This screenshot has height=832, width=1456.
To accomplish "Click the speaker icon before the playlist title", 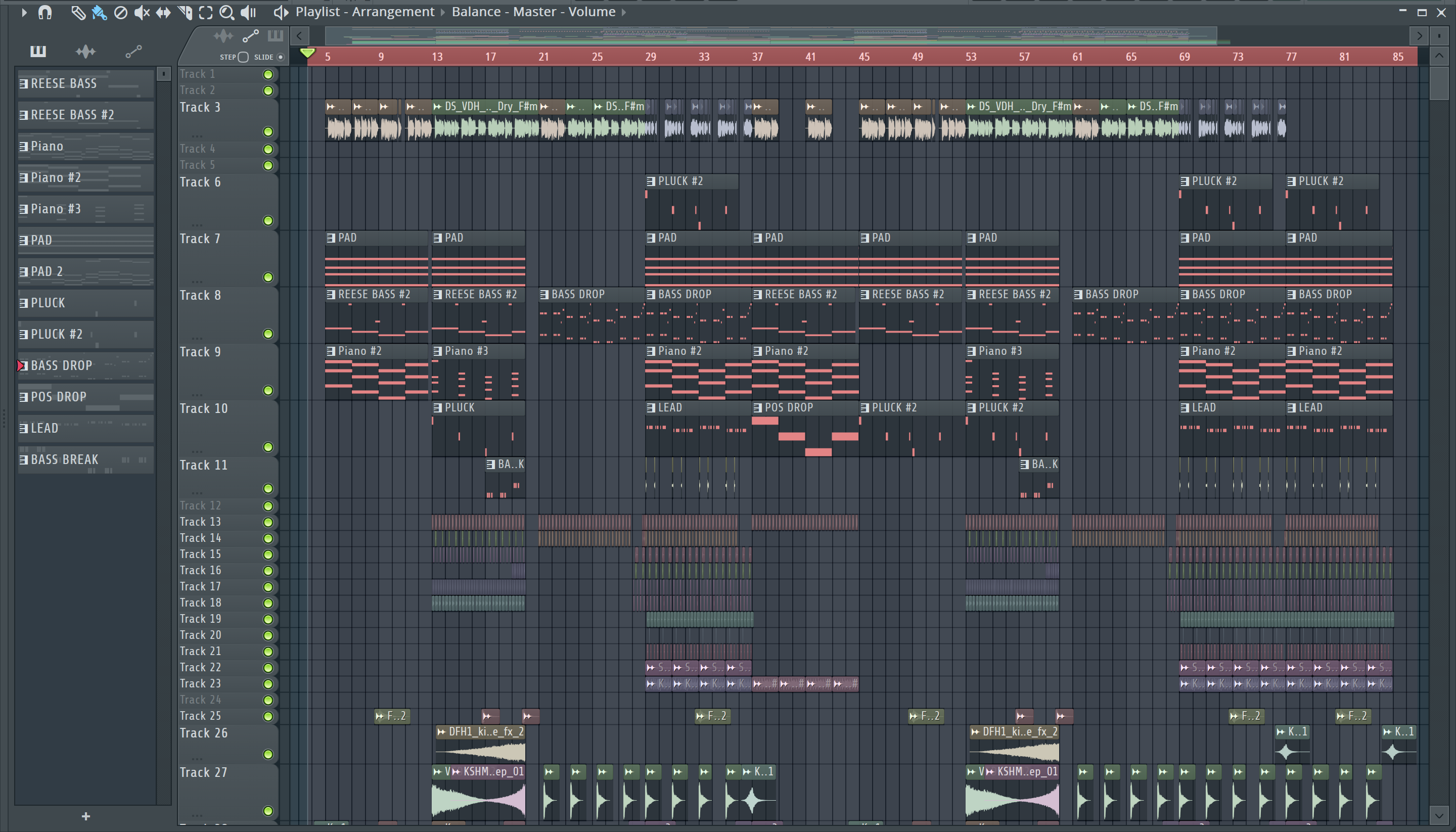I will 281,12.
